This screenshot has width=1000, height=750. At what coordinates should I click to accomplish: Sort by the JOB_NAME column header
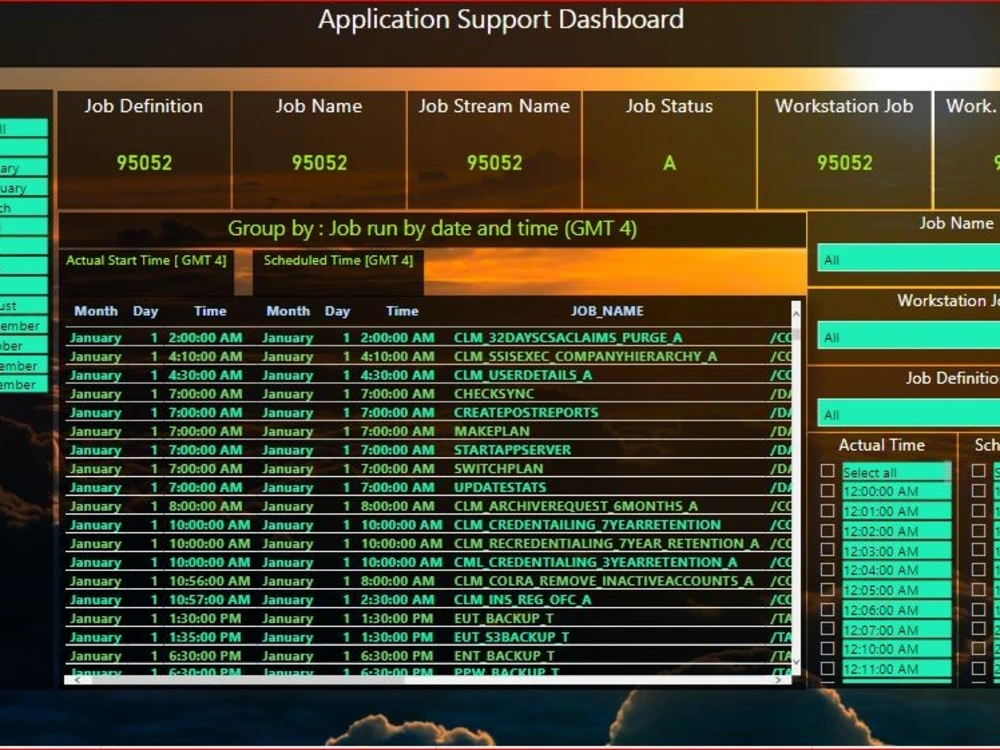[607, 311]
